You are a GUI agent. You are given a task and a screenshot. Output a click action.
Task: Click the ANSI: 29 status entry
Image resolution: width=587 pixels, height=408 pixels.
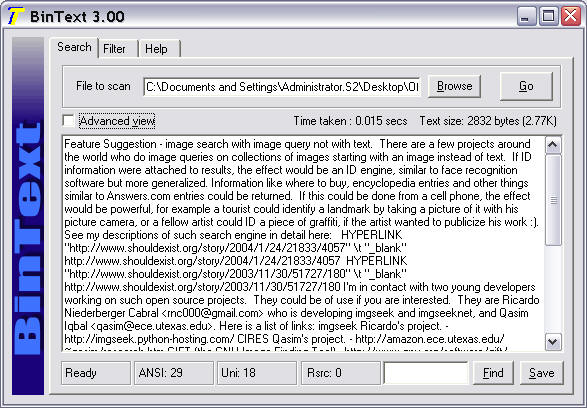174,373
